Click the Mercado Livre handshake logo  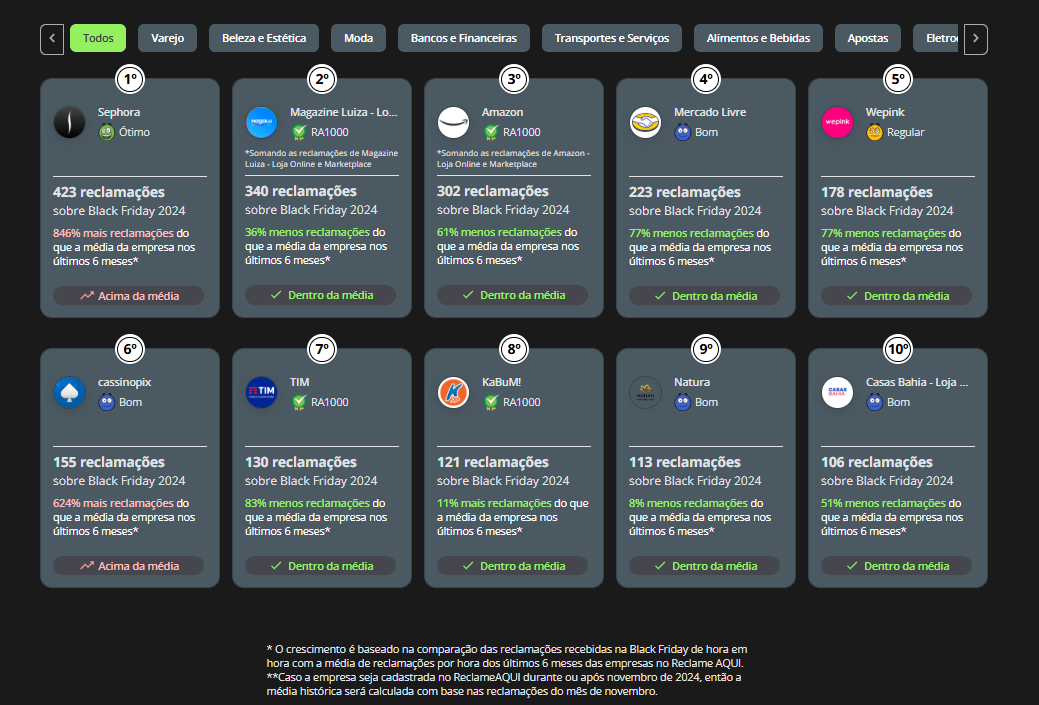[x=645, y=122]
